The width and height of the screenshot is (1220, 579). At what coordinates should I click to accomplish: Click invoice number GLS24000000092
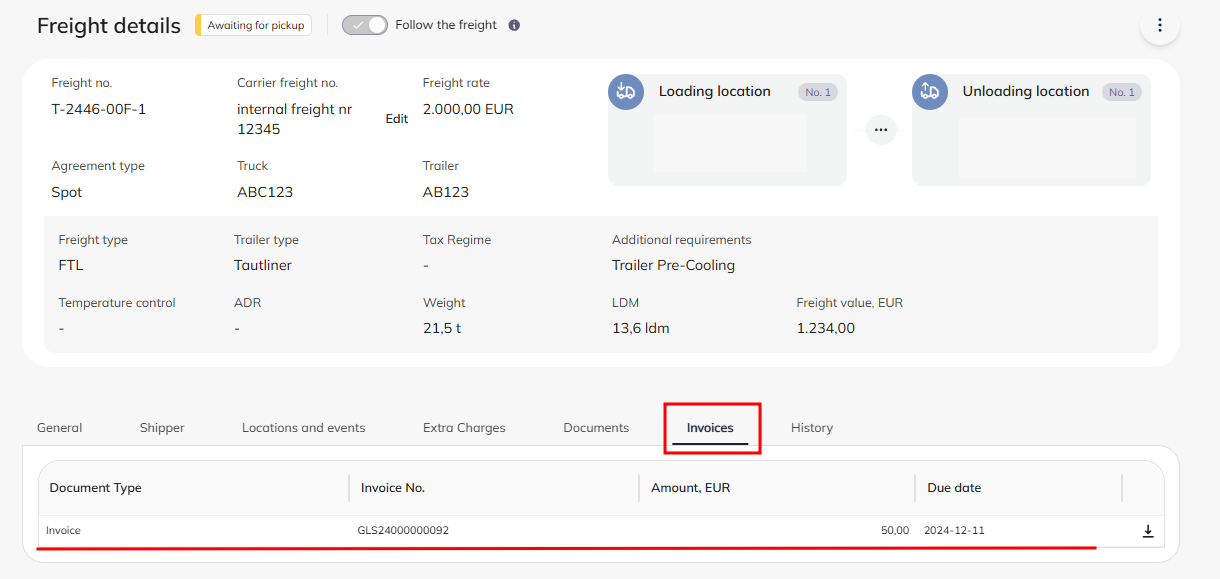point(403,531)
